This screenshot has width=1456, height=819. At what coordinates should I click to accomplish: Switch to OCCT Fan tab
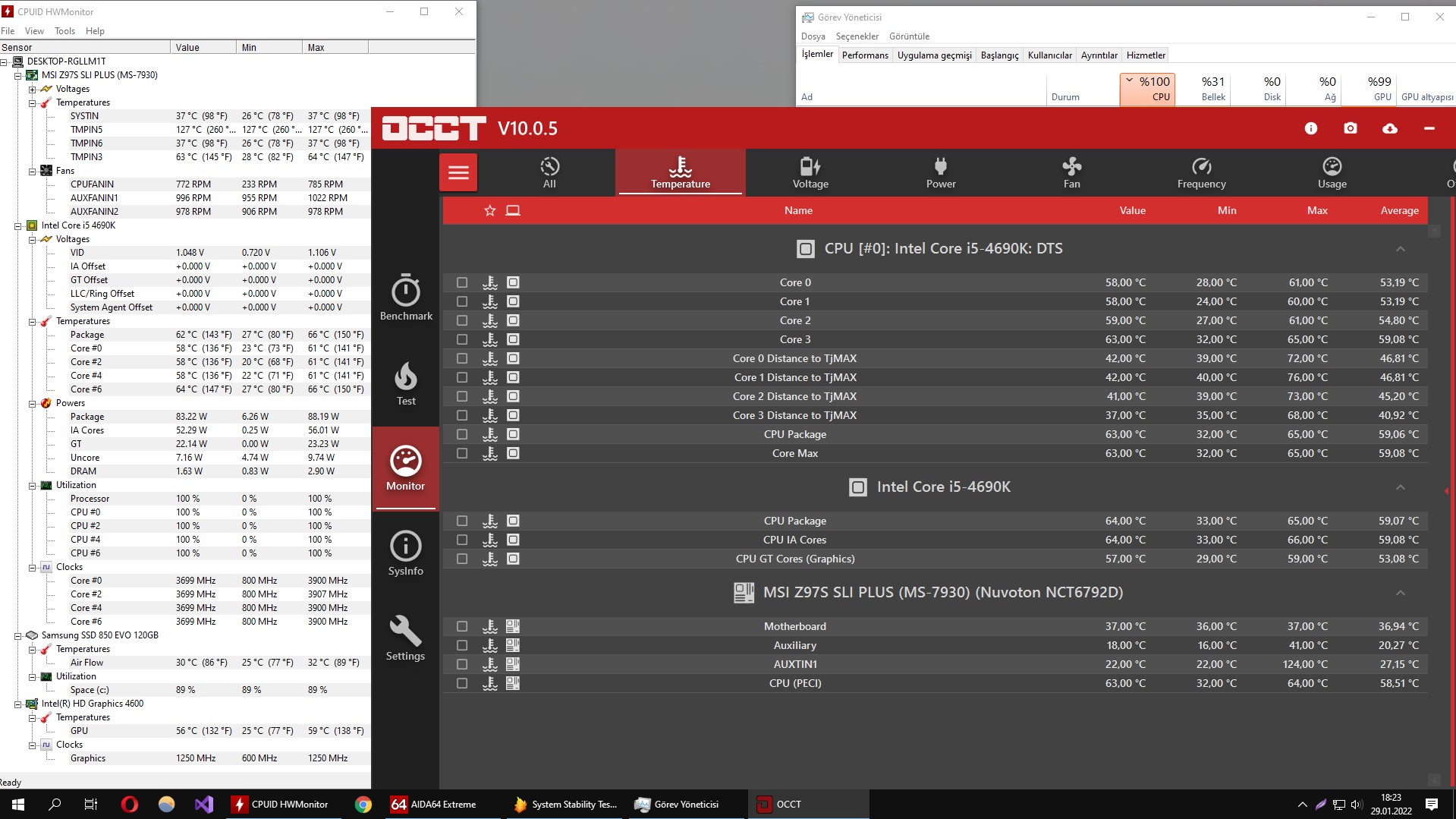tap(1071, 172)
